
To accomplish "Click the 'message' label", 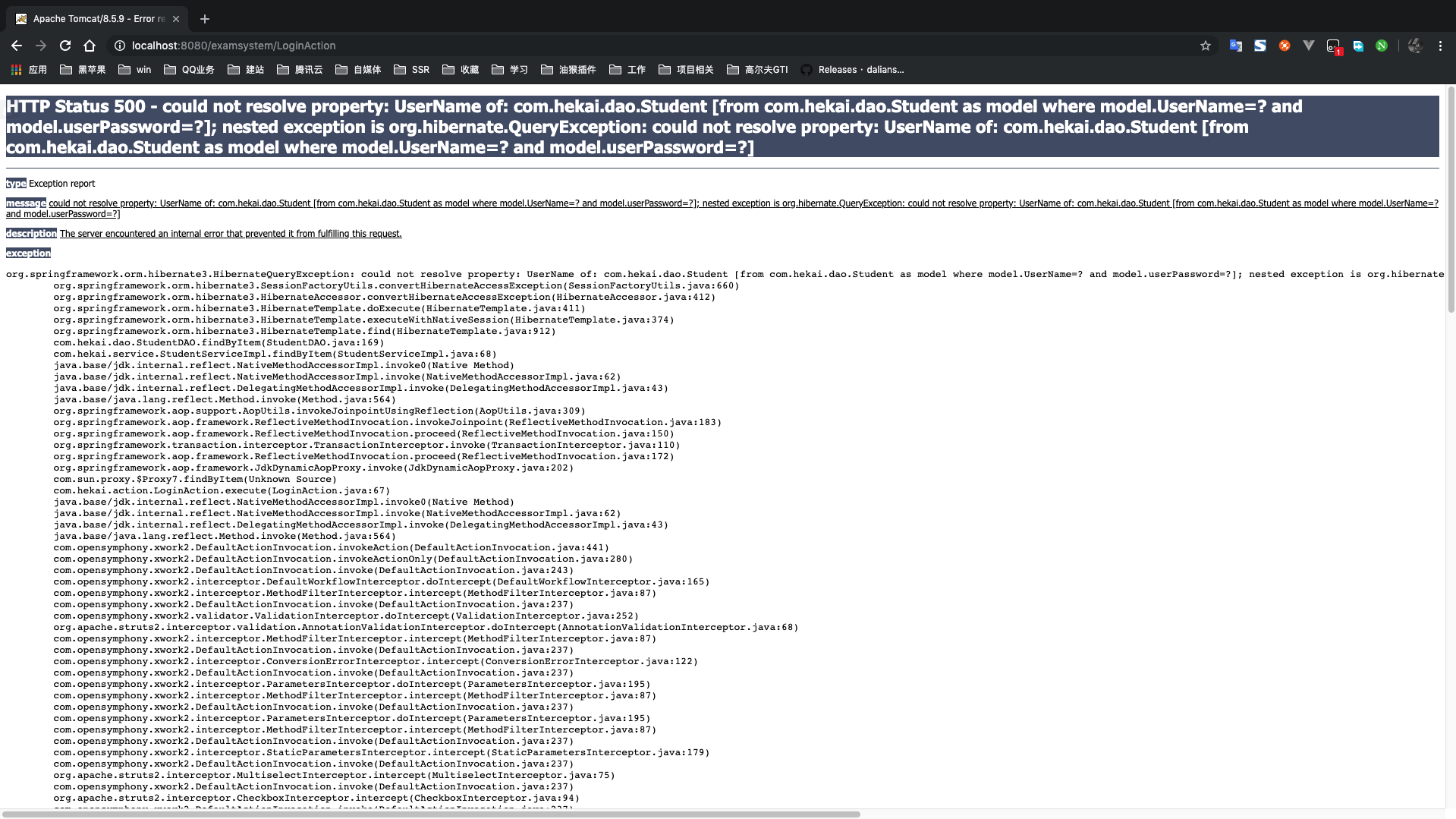I will [x=26, y=203].
